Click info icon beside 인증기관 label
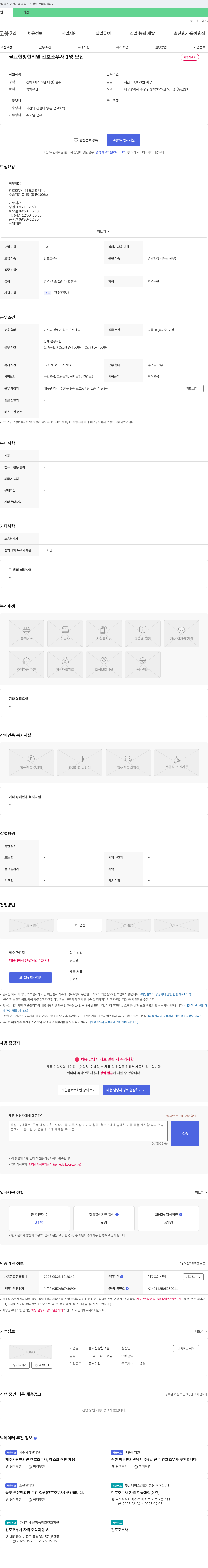The height and width of the screenshot is (1568, 208). point(122,1276)
